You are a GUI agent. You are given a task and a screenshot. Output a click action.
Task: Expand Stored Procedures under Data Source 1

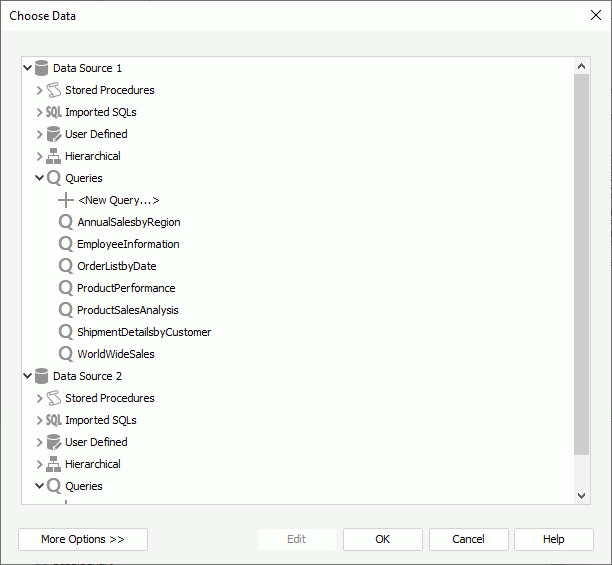[39, 90]
